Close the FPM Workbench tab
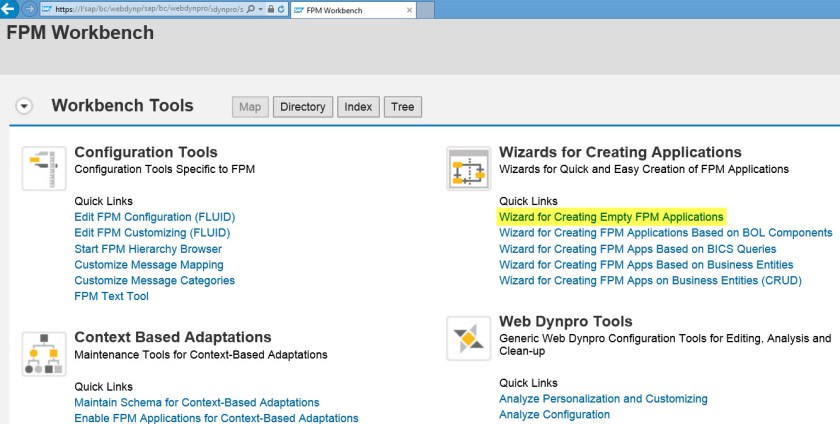This screenshot has width=840, height=424. pyautogui.click(x=409, y=10)
